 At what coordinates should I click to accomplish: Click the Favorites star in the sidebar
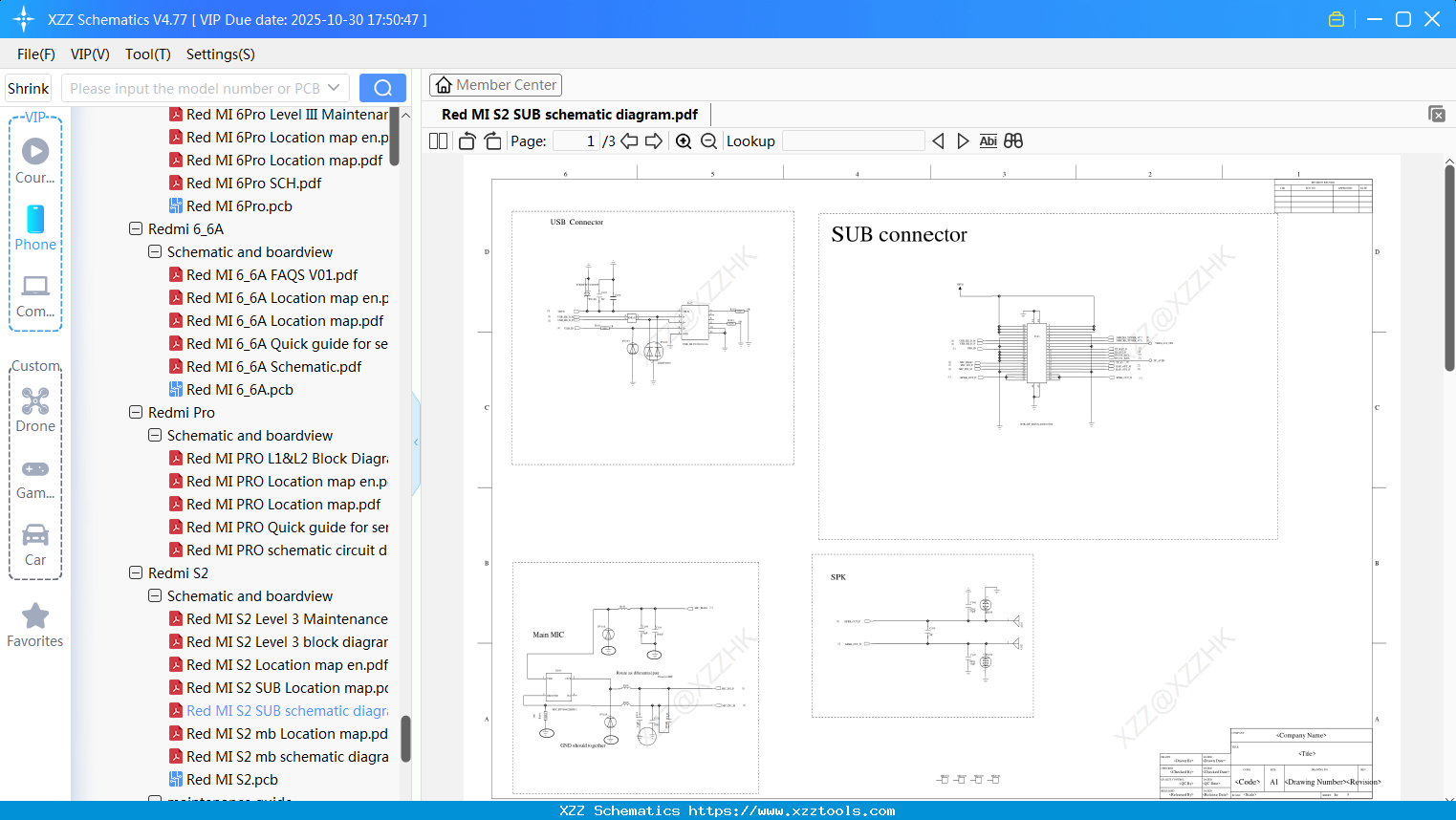(35, 615)
